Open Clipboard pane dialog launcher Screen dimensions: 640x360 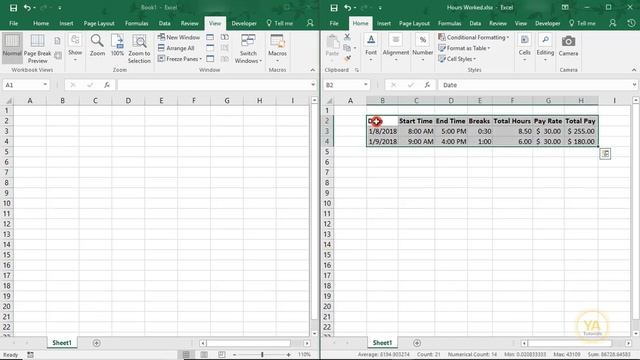click(x=357, y=70)
